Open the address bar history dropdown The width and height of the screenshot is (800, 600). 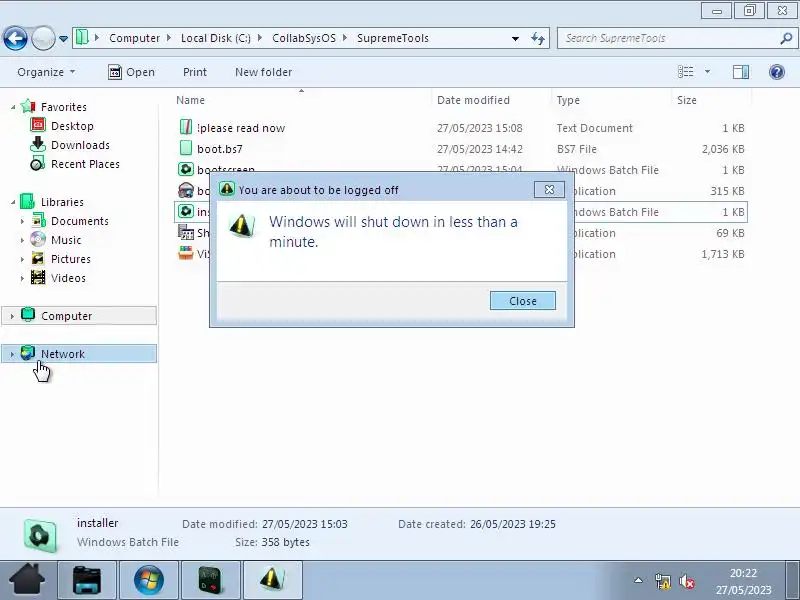[515, 38]
